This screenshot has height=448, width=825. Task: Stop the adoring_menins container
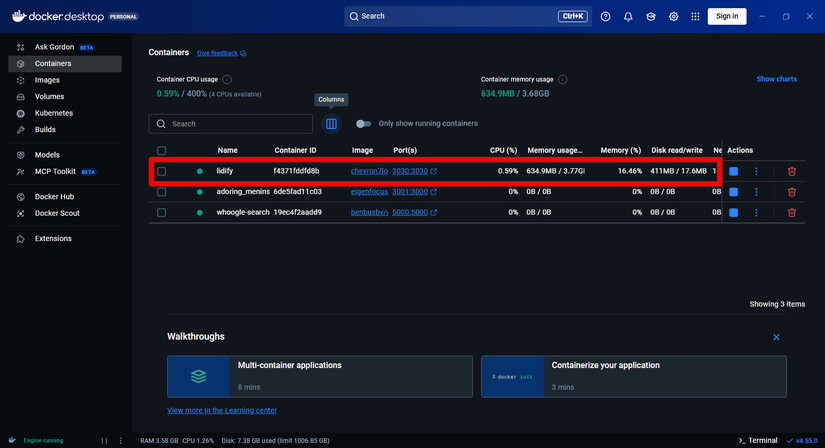pyautogui.click(x=733, y=192)
